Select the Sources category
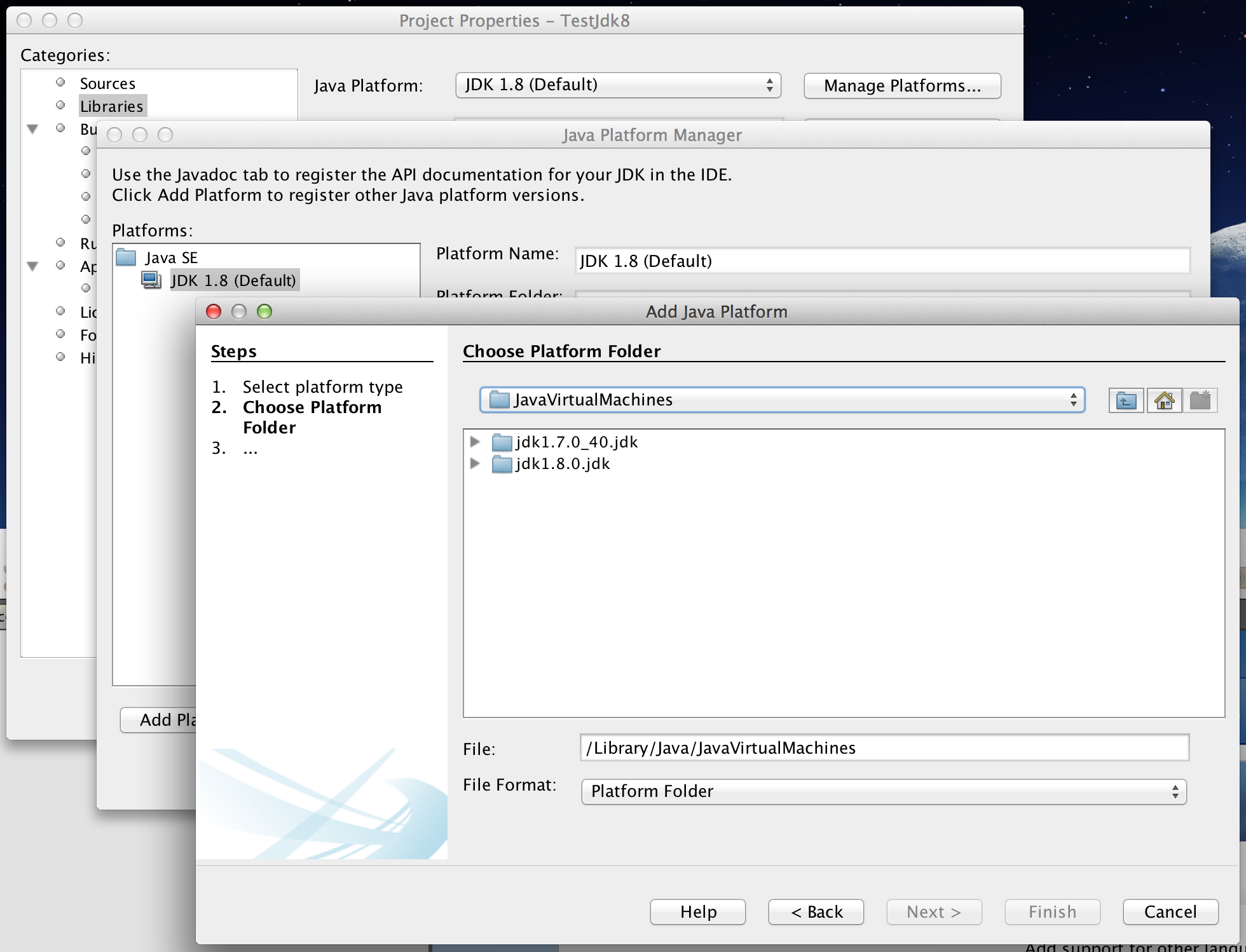 tap(107, 83)
